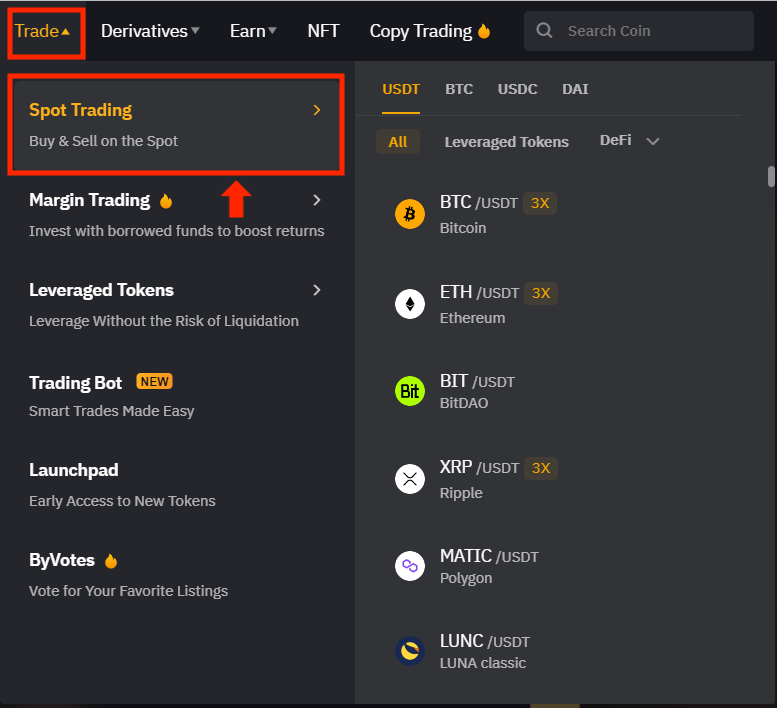This screenshot has width=777, height=708.
Task: Open the Trade dropdown menu
Action: point(42,31)
